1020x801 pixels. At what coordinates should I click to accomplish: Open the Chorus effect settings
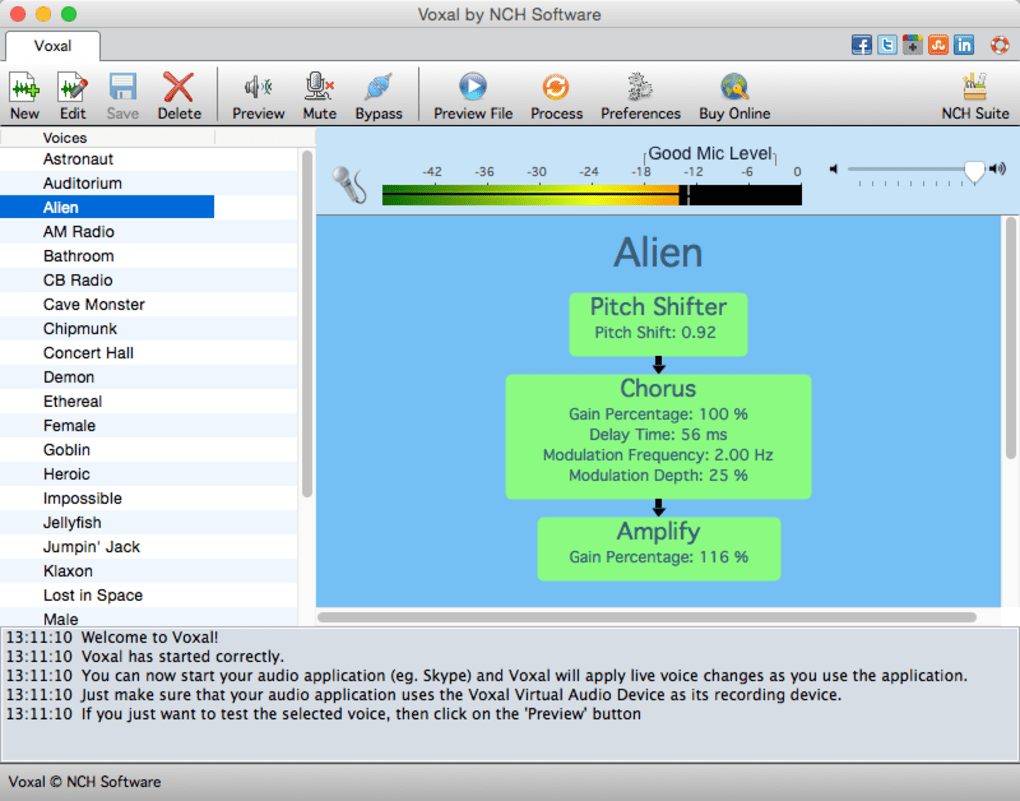click(658, 436)
